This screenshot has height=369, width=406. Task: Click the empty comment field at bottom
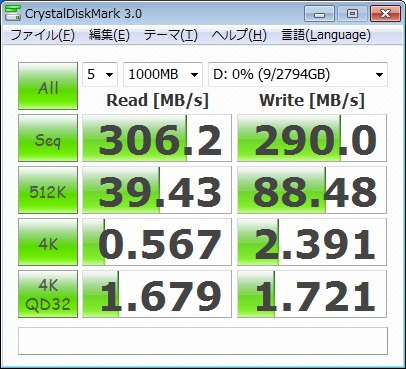coord(203,341)
